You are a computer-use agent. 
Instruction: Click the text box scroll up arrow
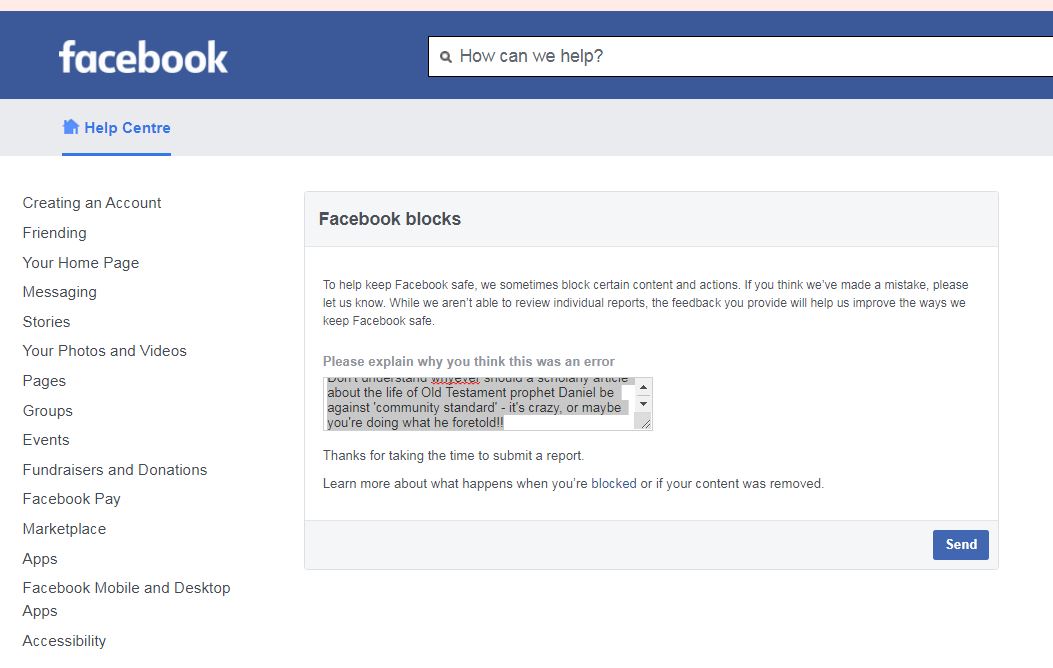(643, 387)
